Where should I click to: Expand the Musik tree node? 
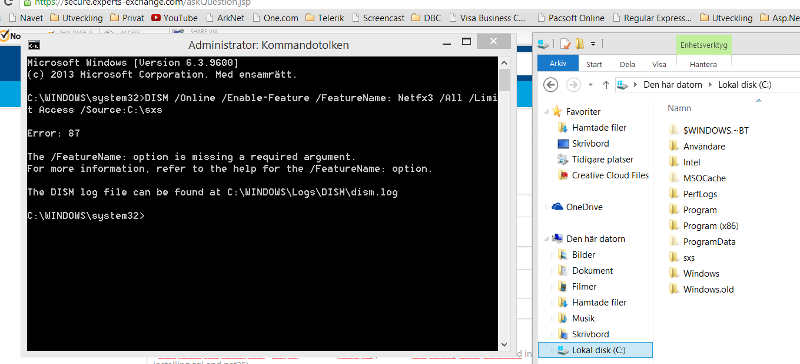[552, 318]
